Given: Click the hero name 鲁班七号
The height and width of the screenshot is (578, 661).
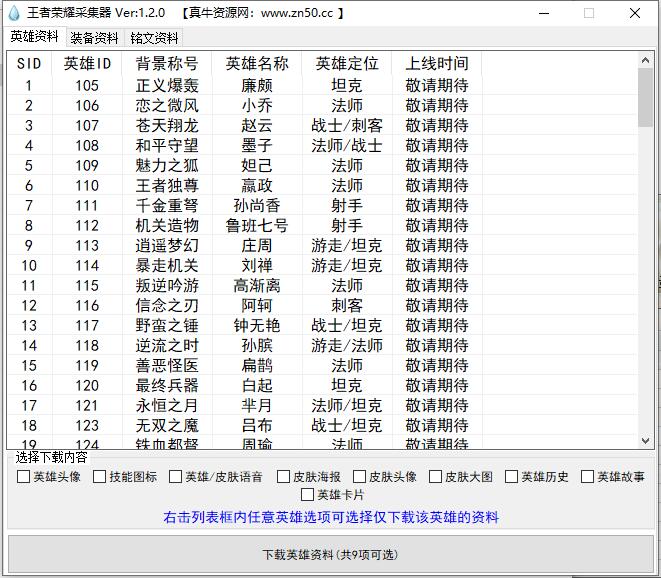Looking at the screenshot, I should [257, 226].
